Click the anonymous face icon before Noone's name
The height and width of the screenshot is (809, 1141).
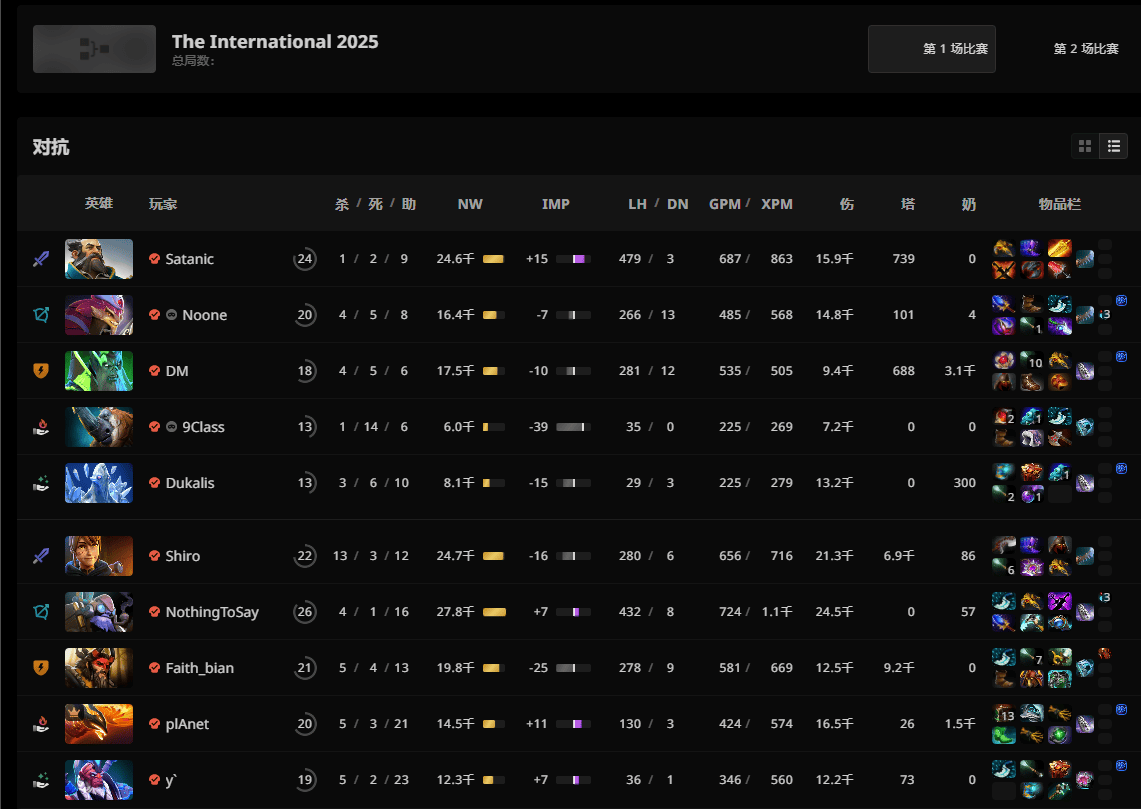[x=171, y=315]
